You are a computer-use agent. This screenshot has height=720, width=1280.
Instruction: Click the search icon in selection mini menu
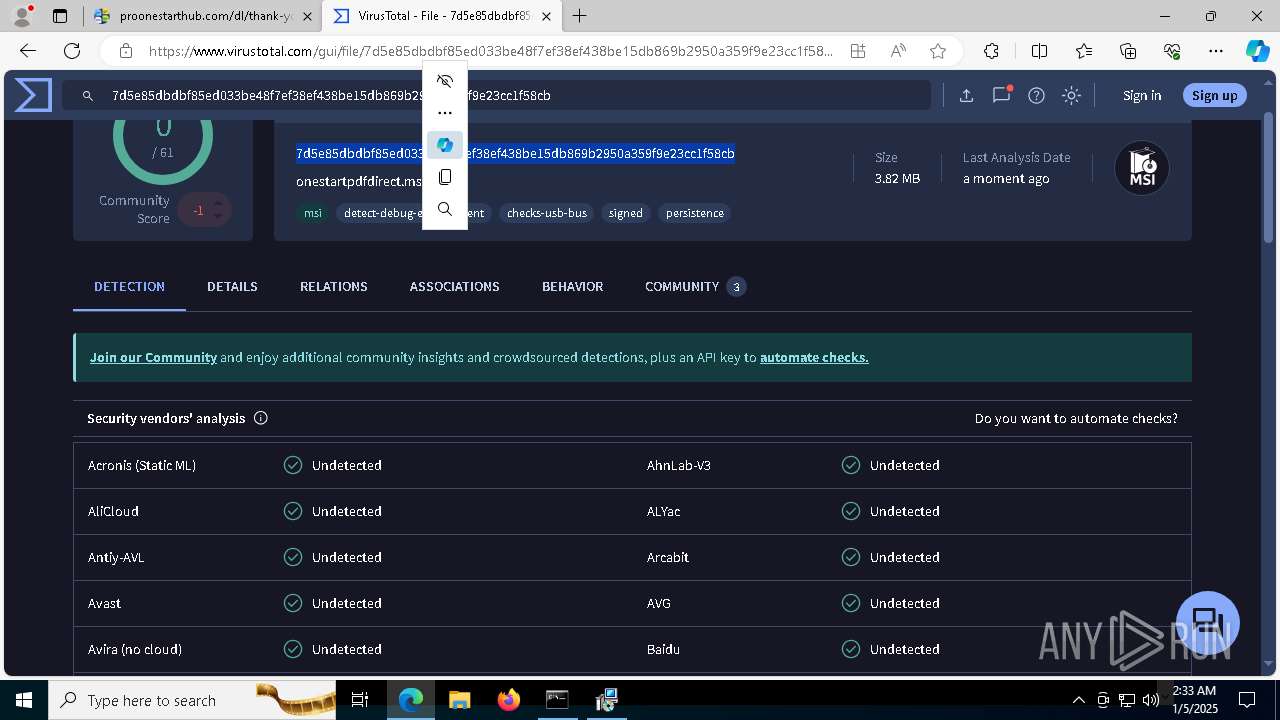445,209
